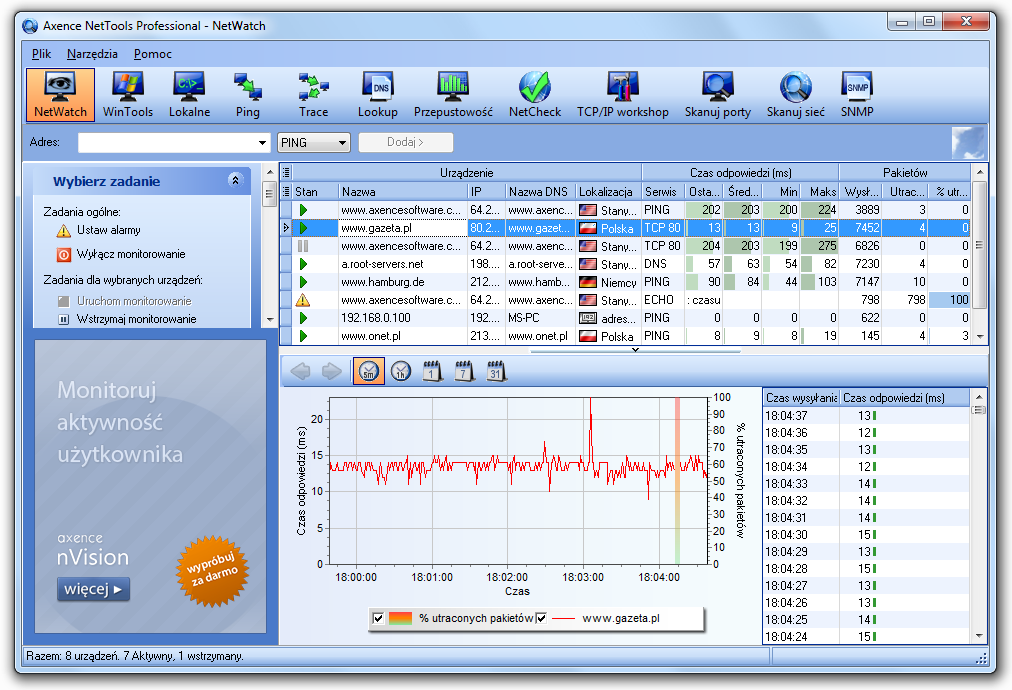Open the Adres combo box dropdown arrow
Image resolution: width=1012 pixels, height=690 pixels.
(x=262, y=143)
